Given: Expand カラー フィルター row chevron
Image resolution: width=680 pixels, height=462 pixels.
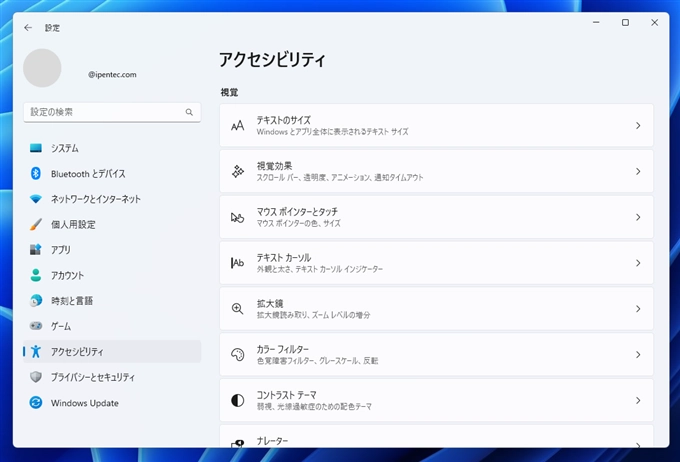Looking at the screenshot, I should [638, 354].
